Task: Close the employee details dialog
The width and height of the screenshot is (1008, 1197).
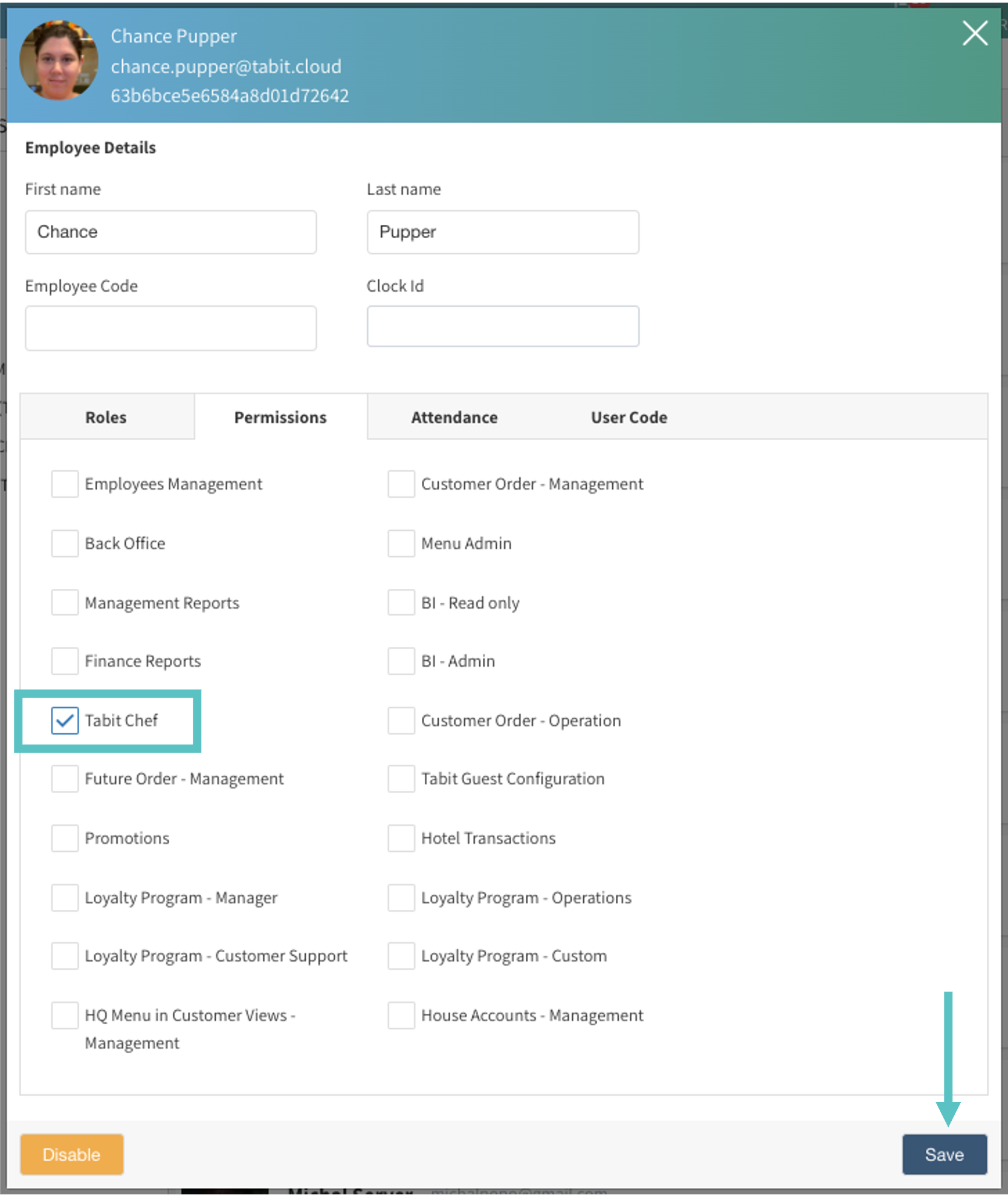Action: click(974, 33)
